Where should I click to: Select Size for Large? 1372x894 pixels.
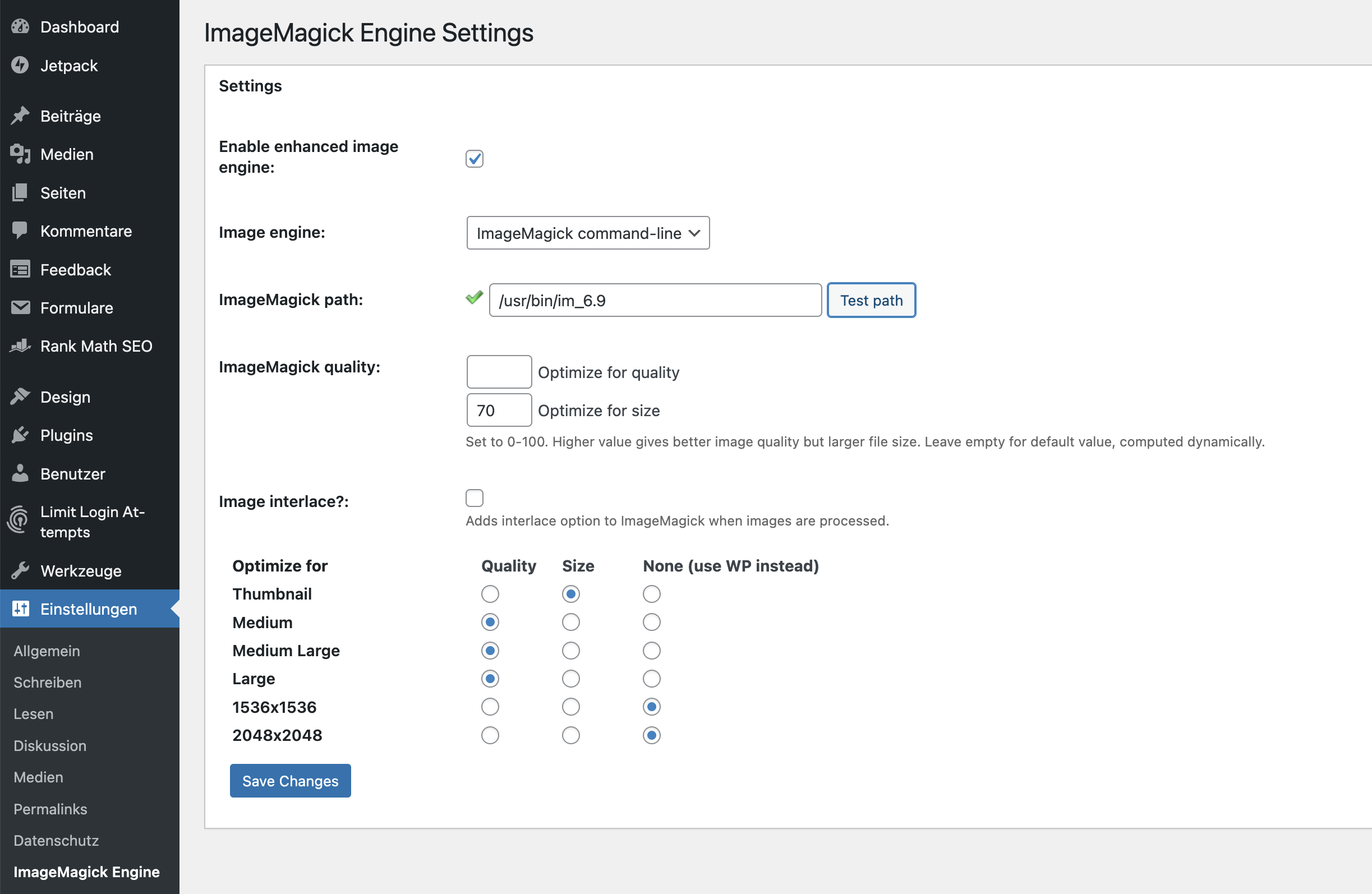pyautogui.click(x=570, y=679)
